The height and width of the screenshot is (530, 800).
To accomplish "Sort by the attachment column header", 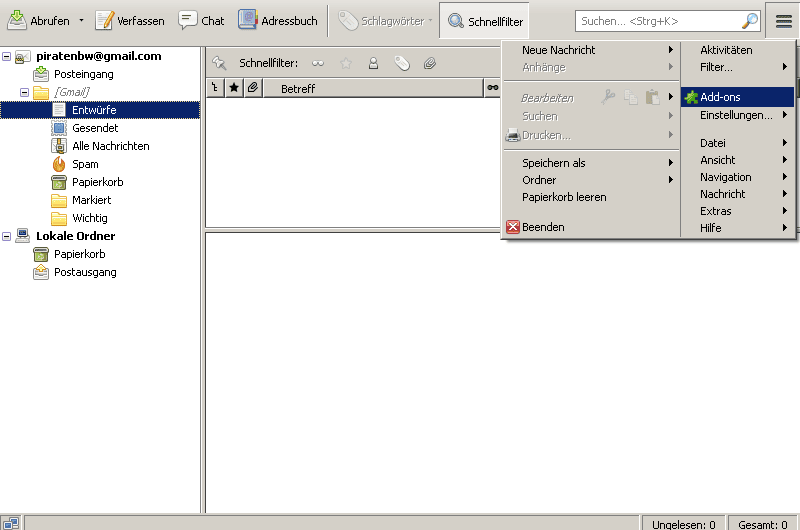I will click(253, 88).
